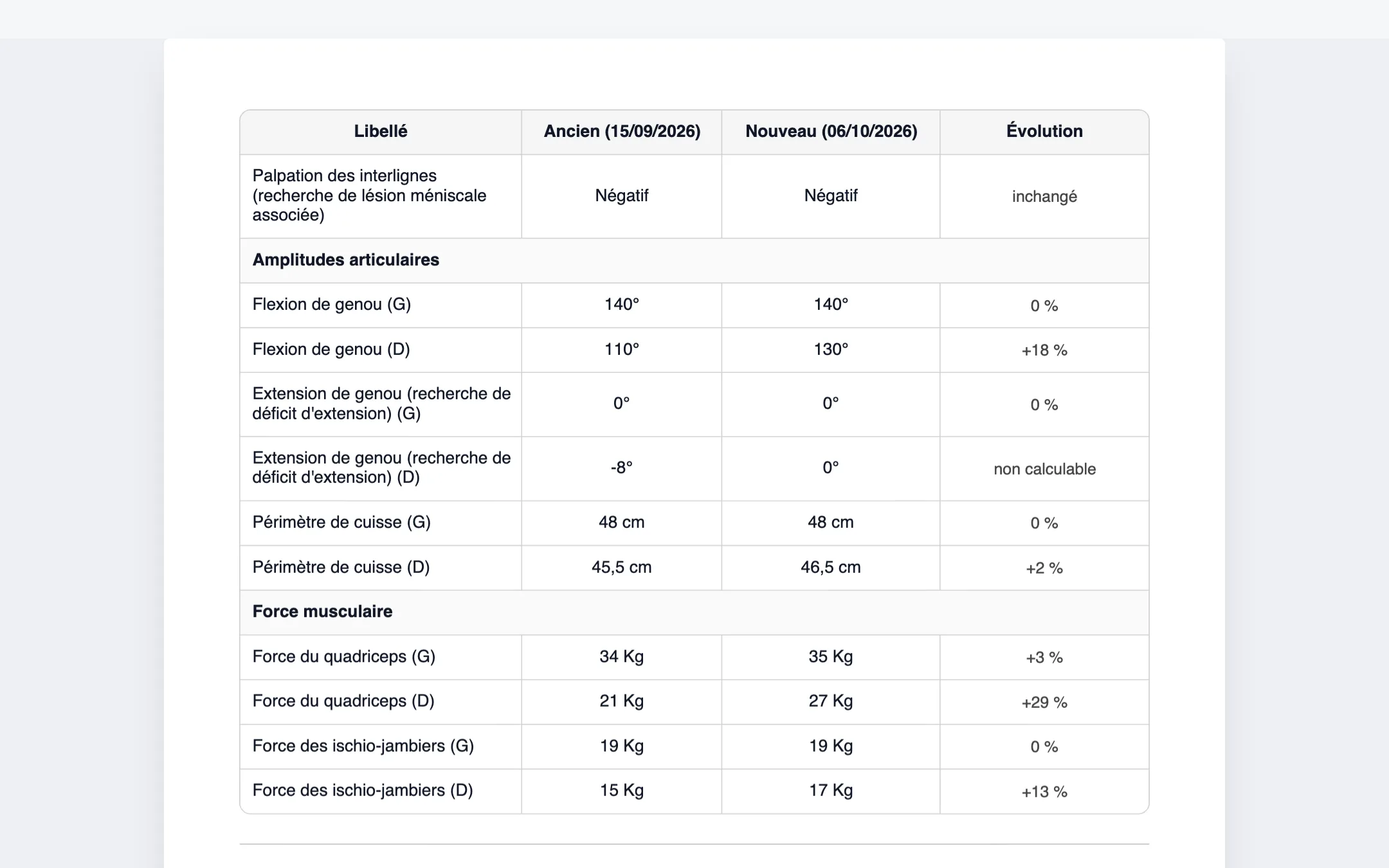Click the -8° extension value
Image resolution: width=1389 pixels, height=868 pixels.
pyautogui.click(x=622, y=467)
